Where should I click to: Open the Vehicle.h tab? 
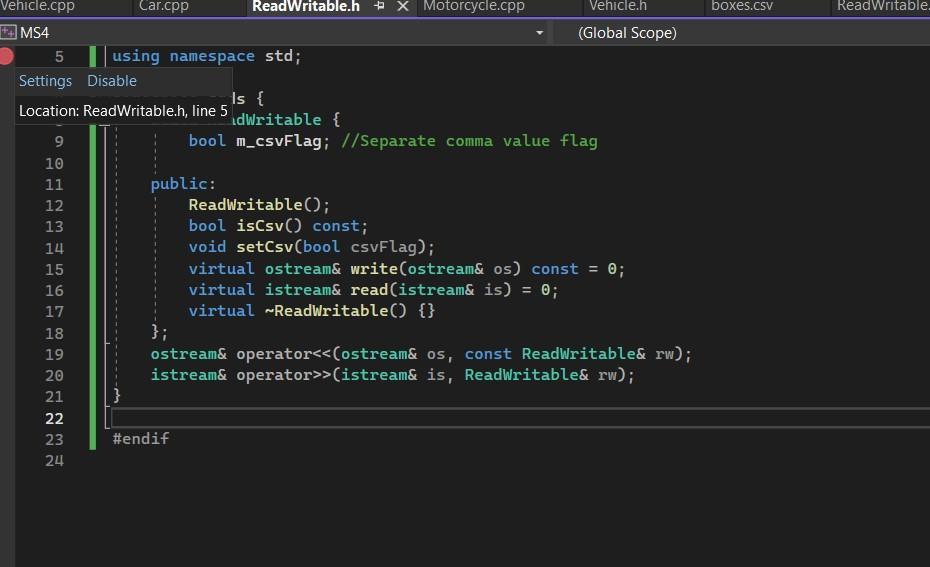click(618, 7)
